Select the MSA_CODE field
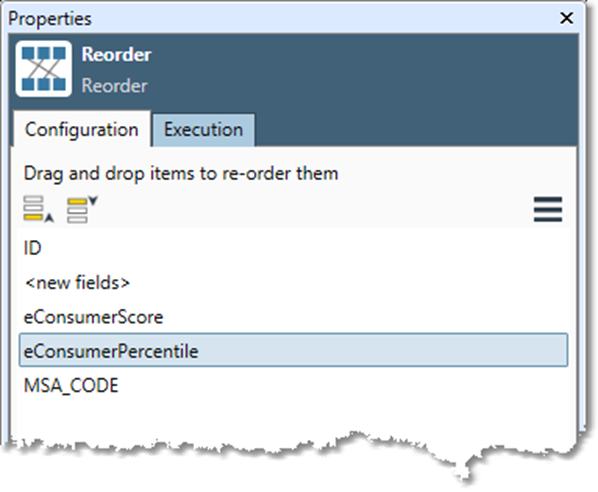 (293, 385)
